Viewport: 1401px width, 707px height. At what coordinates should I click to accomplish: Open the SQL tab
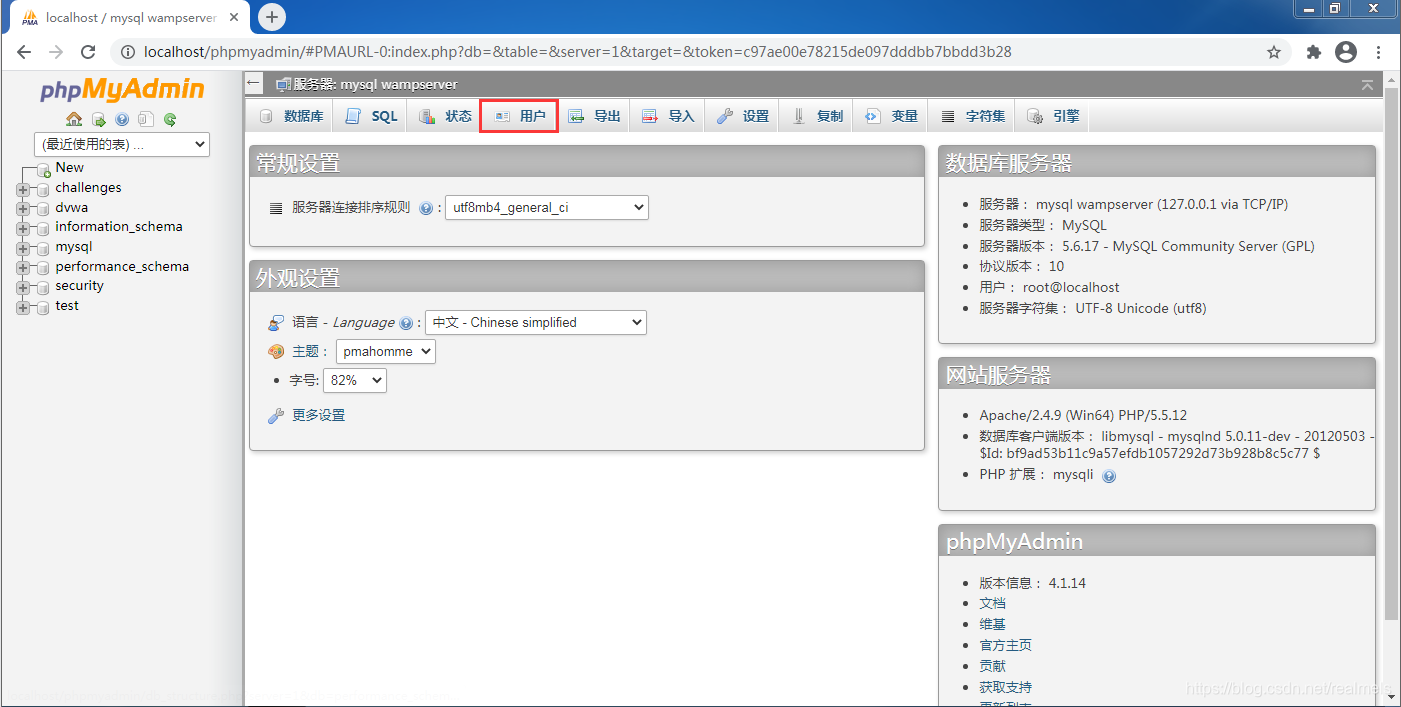[x=370, y=116]
